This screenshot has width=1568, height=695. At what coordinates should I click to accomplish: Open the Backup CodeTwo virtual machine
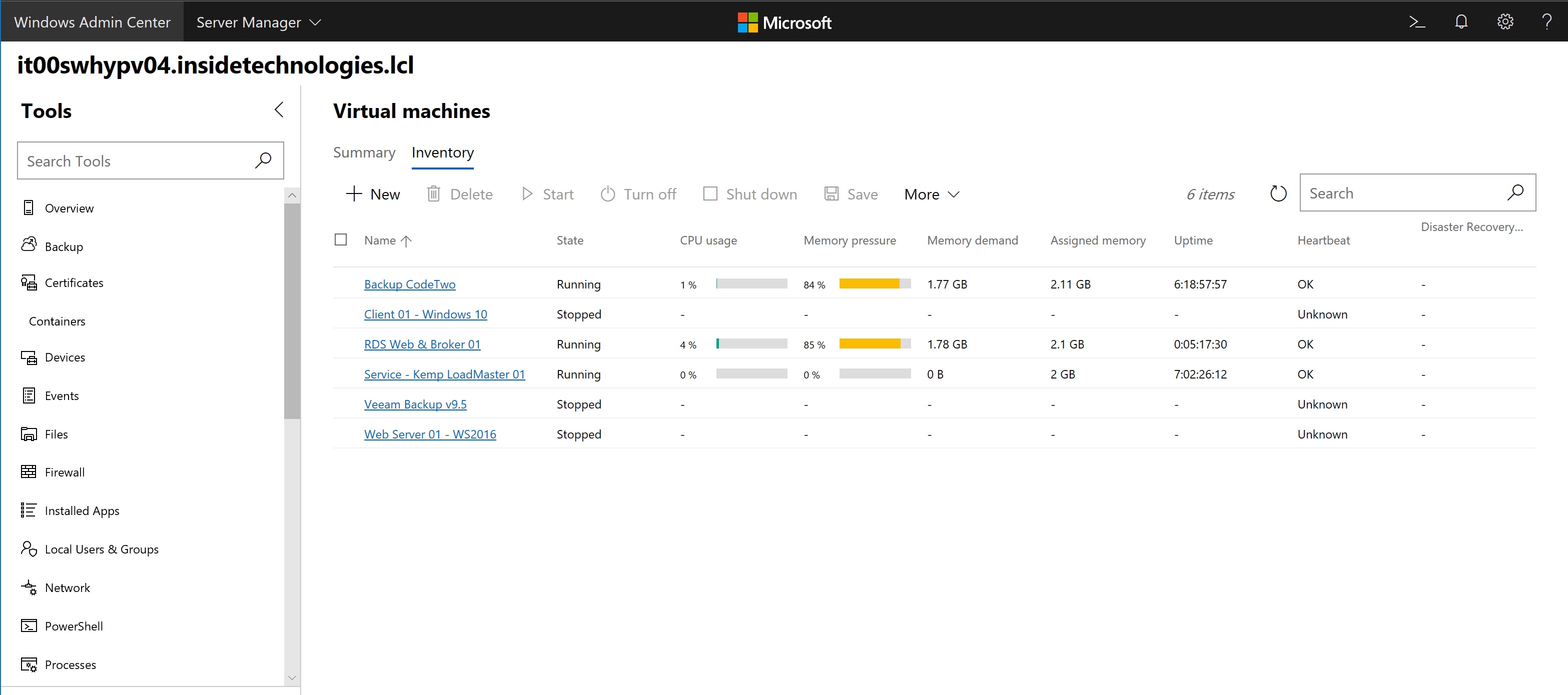410,284
